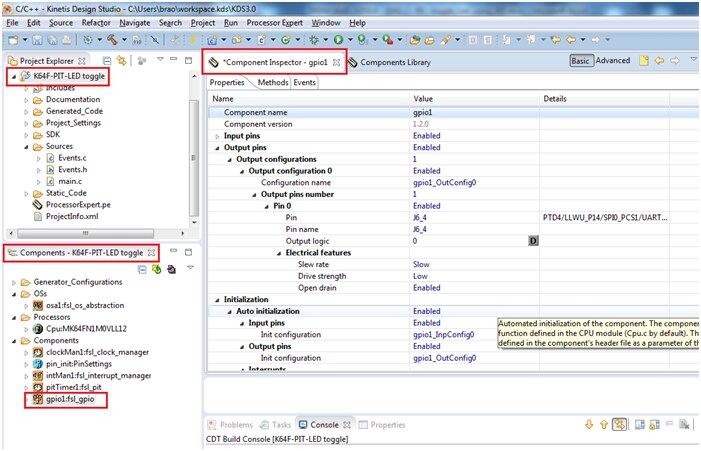Click the red cube icon in Components view

pyautogui.click(x=171, y=269)
